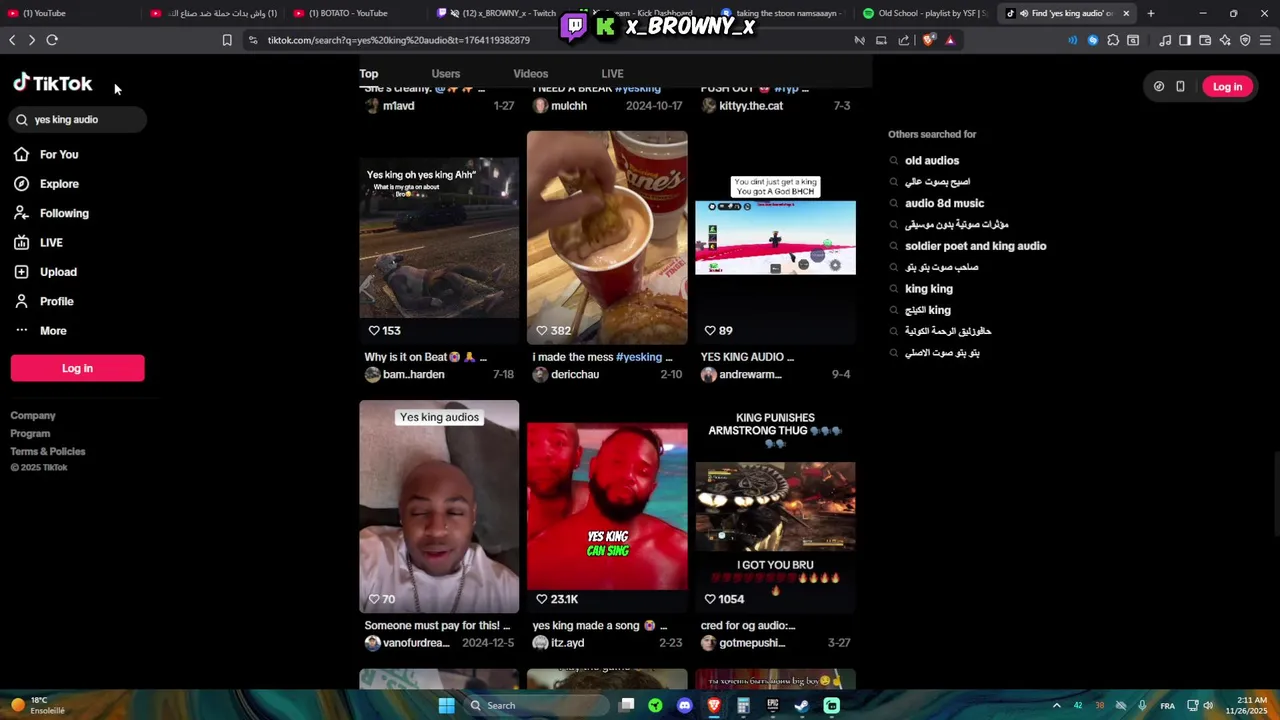Image resolution: width=1280 pixels, height=720 pixels.
Task: Click the Windows taskbar Search box
Action: click(x=537, y=706)
